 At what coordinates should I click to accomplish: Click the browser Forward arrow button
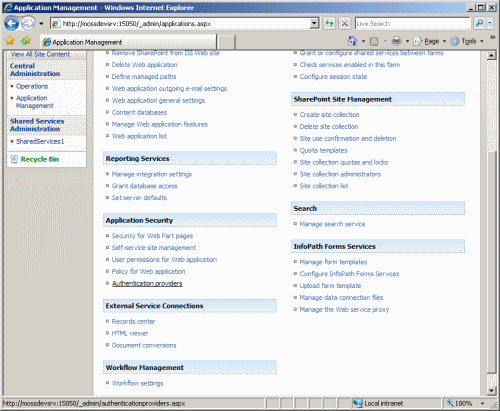28,23
